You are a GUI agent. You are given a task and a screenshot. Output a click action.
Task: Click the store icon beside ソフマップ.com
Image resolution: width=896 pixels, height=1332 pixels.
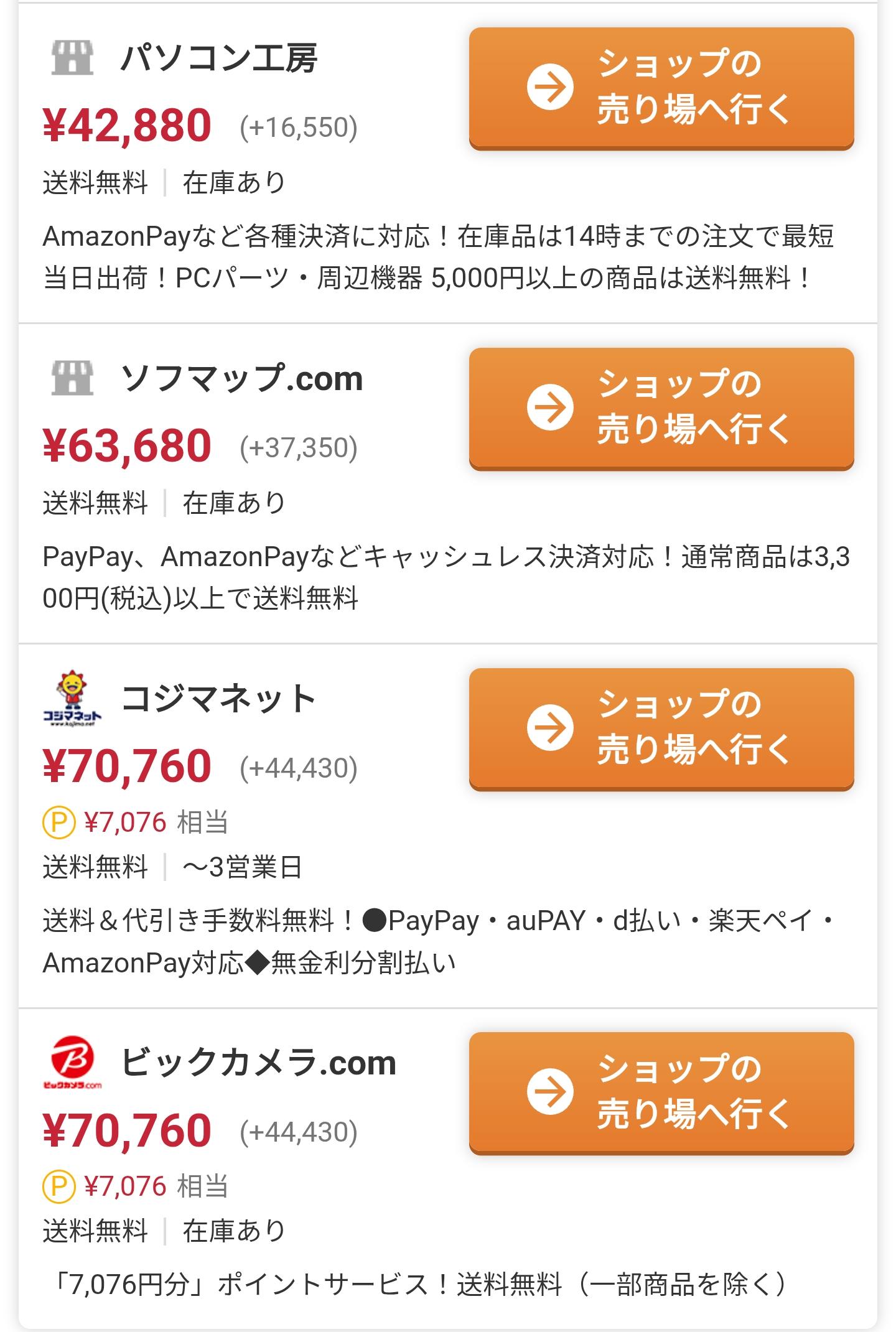72,378
